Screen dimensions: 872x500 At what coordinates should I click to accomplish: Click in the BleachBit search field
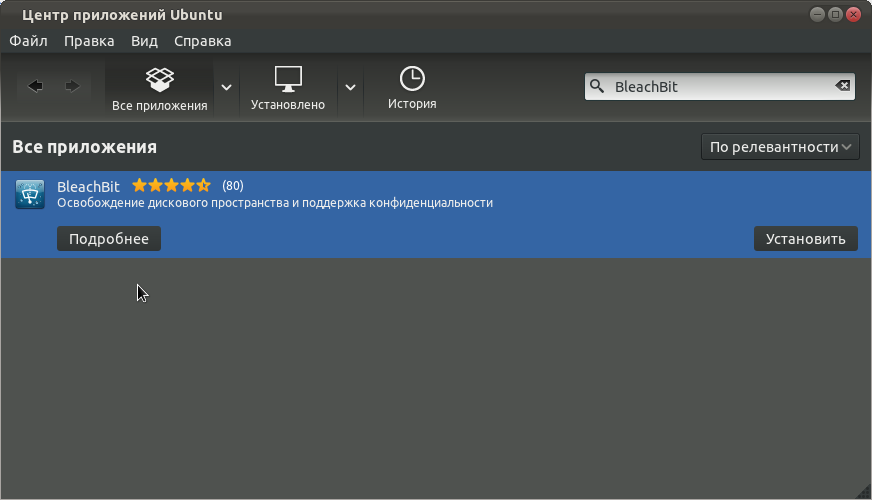(720, 87)
